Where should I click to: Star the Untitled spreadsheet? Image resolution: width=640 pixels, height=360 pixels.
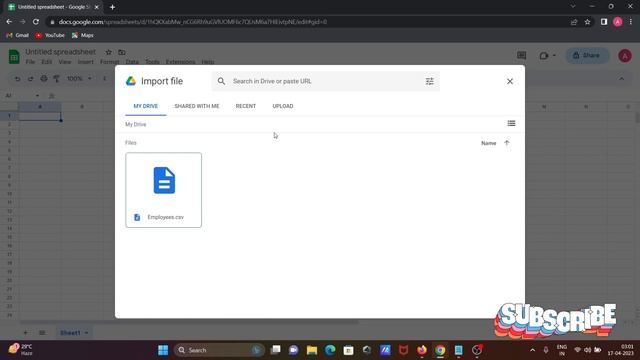(109, 52)
